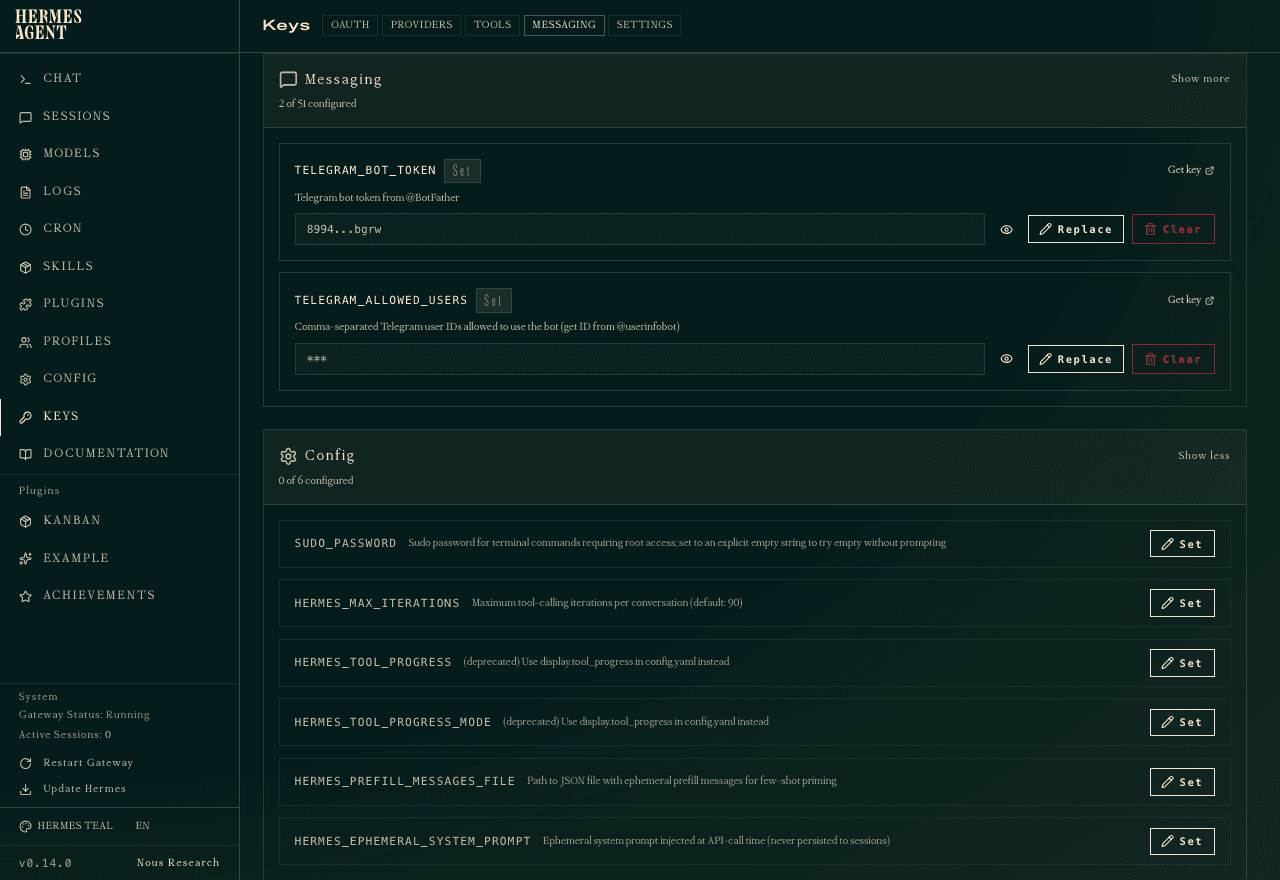
Task: Click the Achievements star icon
Action: tap(25, 596)
